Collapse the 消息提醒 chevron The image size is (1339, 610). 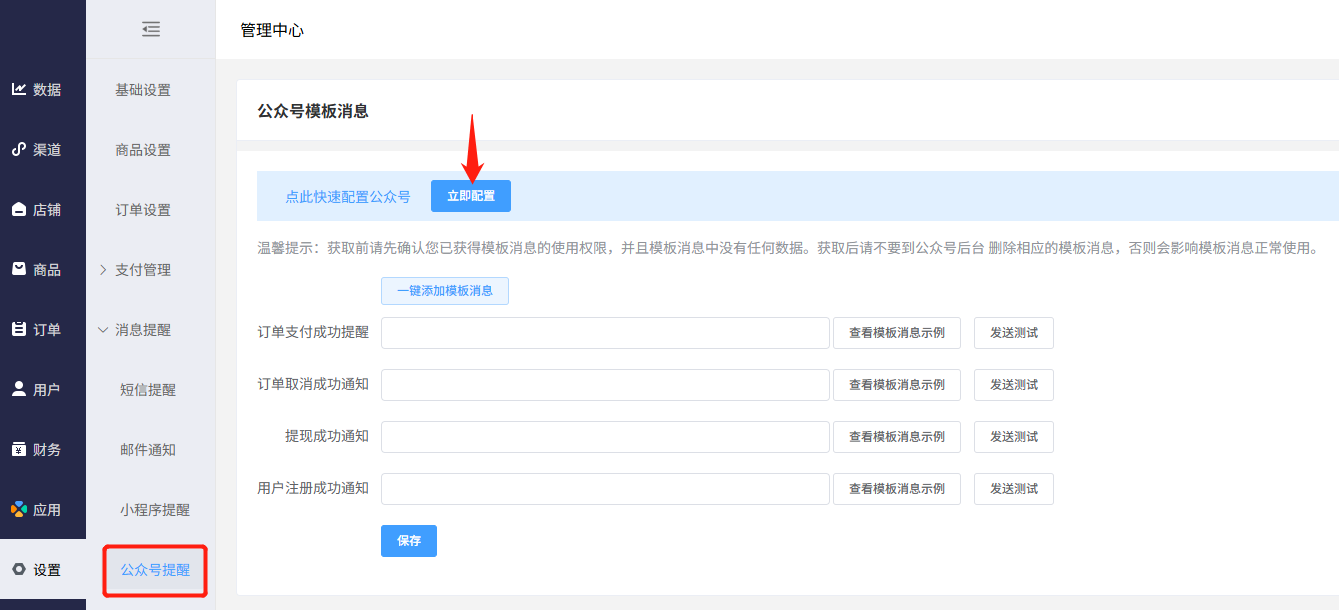pyautogui.click(x=103, y=329)
